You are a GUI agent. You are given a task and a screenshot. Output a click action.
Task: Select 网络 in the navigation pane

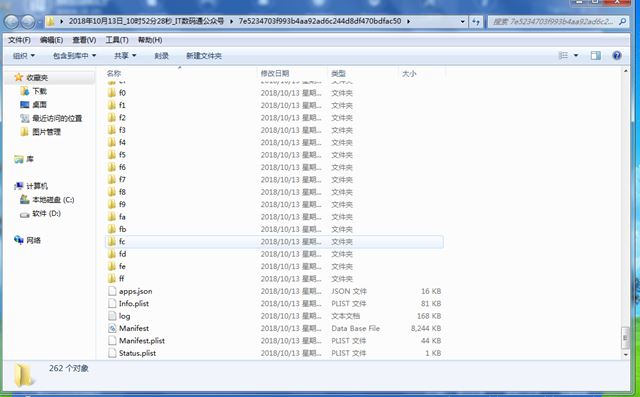tap(33, 240)
